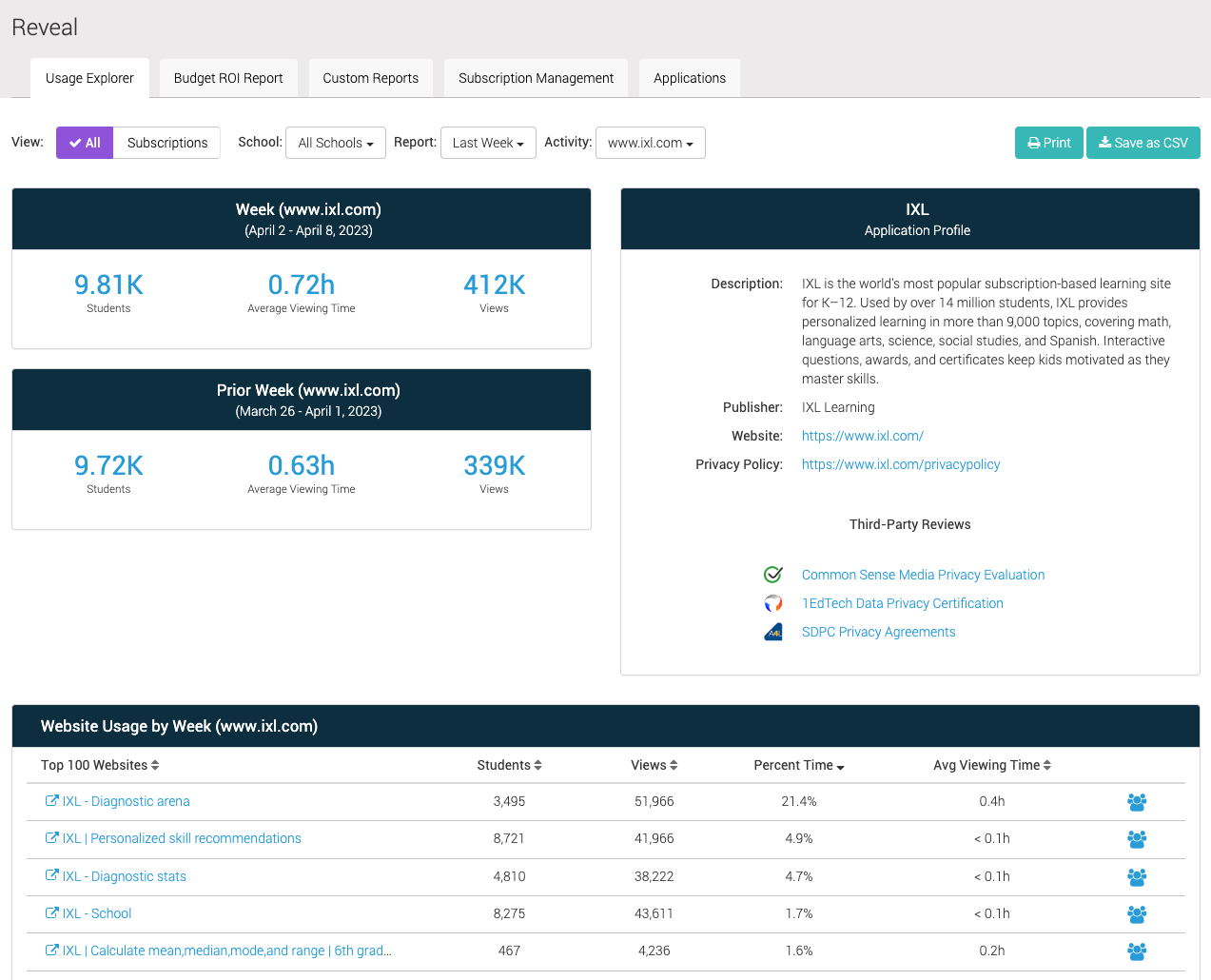Open the Custom Reports tab

click(371, 78)
